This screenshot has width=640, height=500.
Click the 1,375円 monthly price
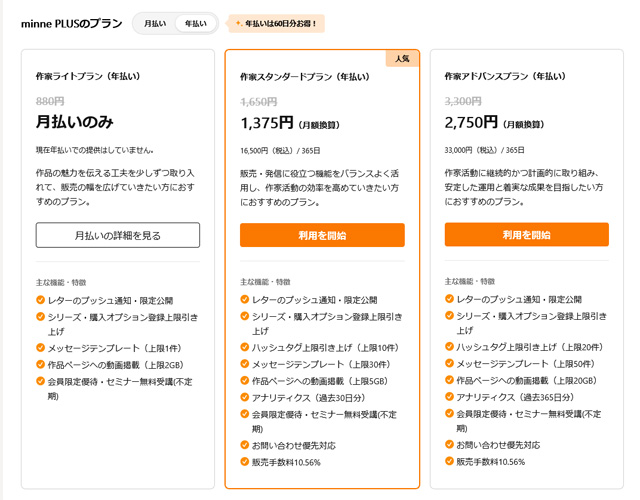click(267, 122)
